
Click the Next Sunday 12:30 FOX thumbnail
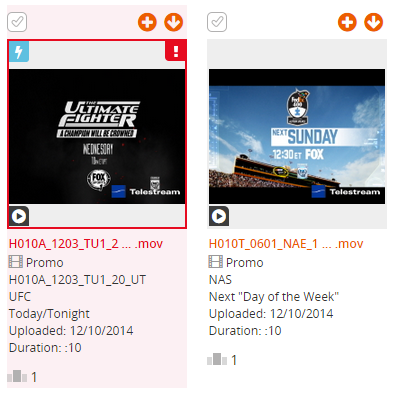(297, 136)
